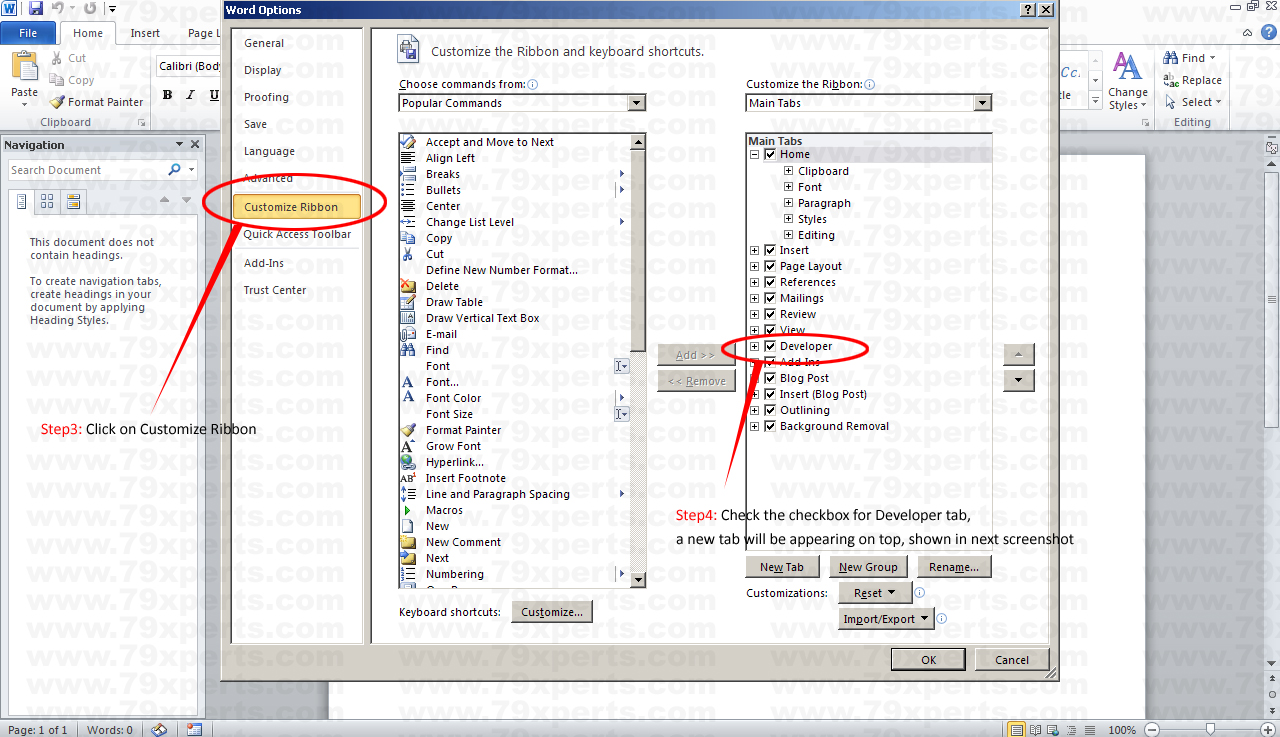Open the Customize the Ribbon Main Tabs dropdown
Viewport: 1280px width, 737px height.
point(982,103)
